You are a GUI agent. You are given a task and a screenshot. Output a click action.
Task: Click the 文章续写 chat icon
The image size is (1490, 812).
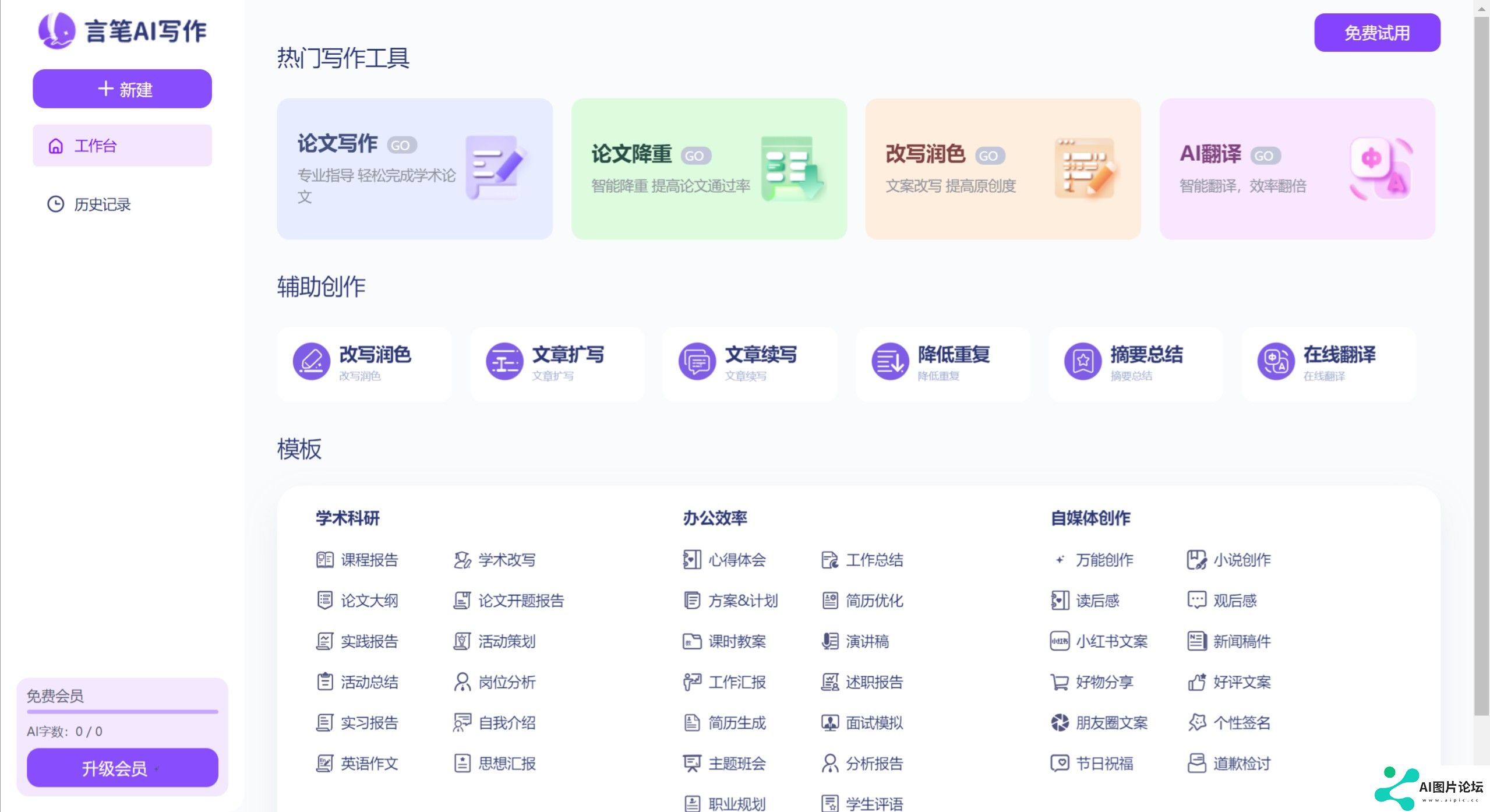click(x=697, y=361)
